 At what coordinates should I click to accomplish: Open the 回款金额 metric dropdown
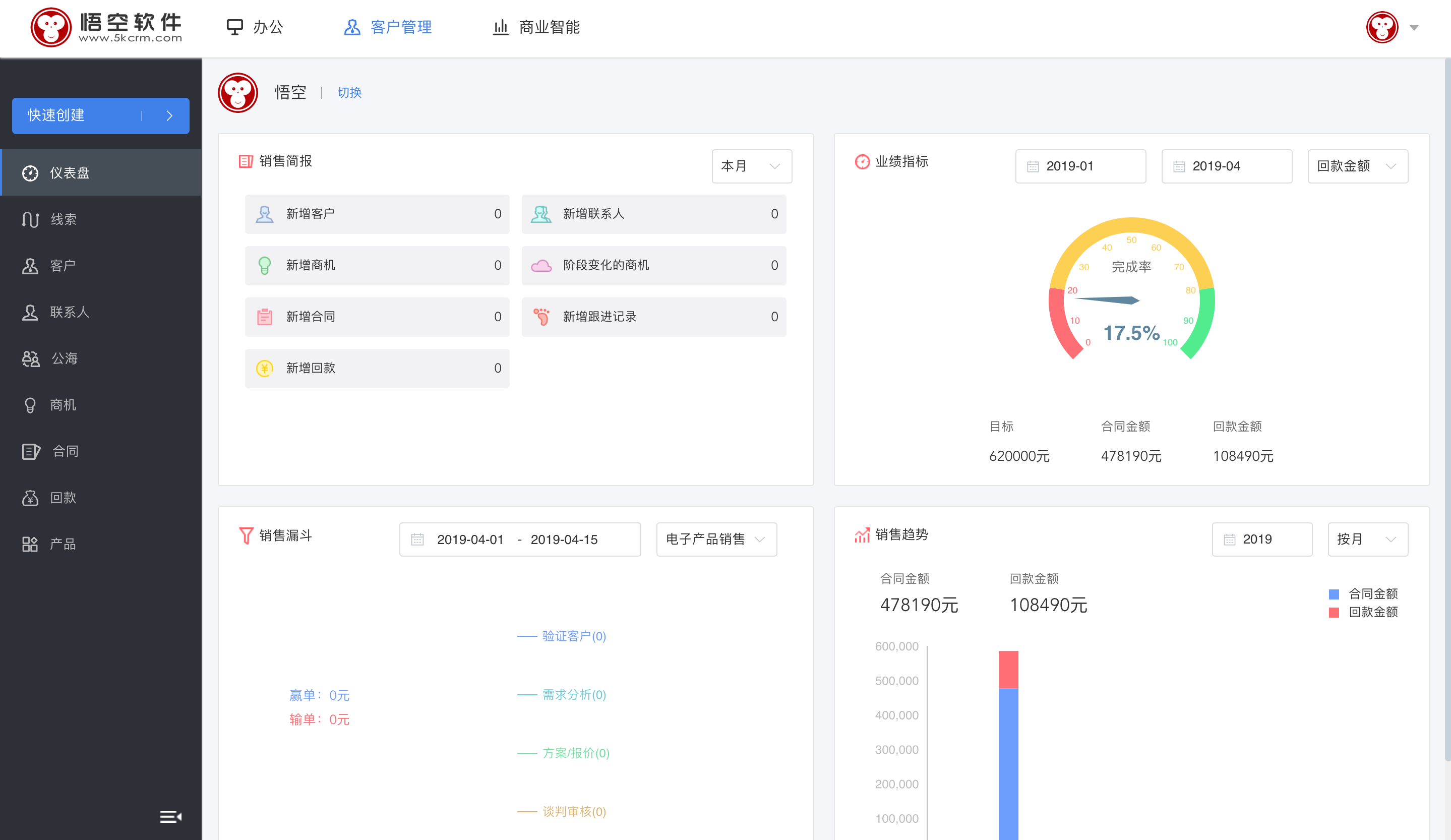1358,166
